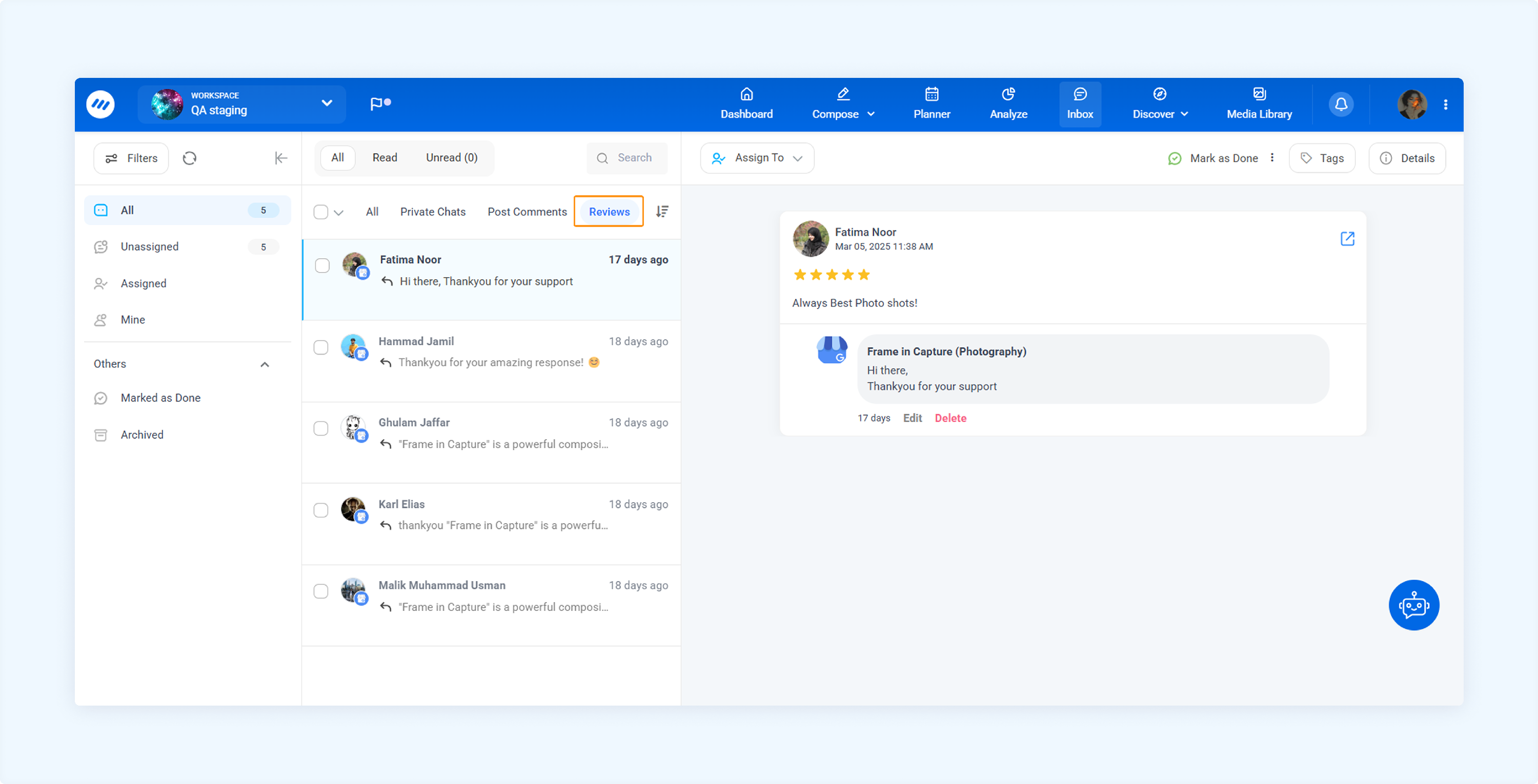Click the "Always Best Photo shots!" review text
The height and width of the screenshot is (784, 1538).
point(855,303)
